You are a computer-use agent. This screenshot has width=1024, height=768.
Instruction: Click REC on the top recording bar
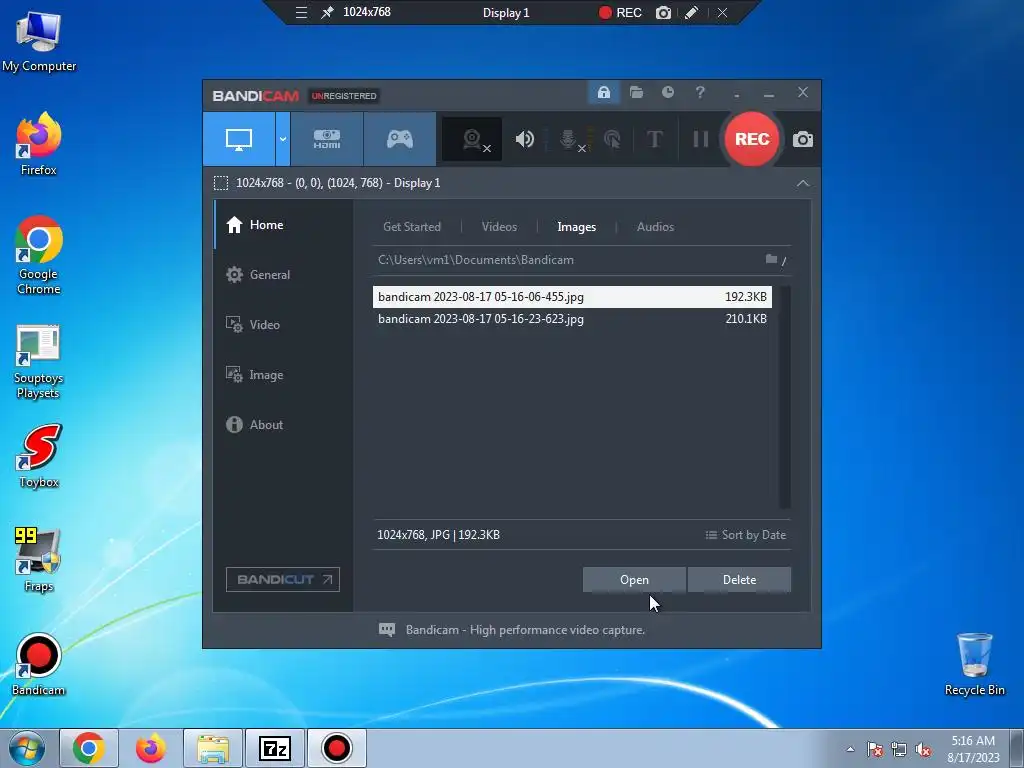tap(620, 12)
